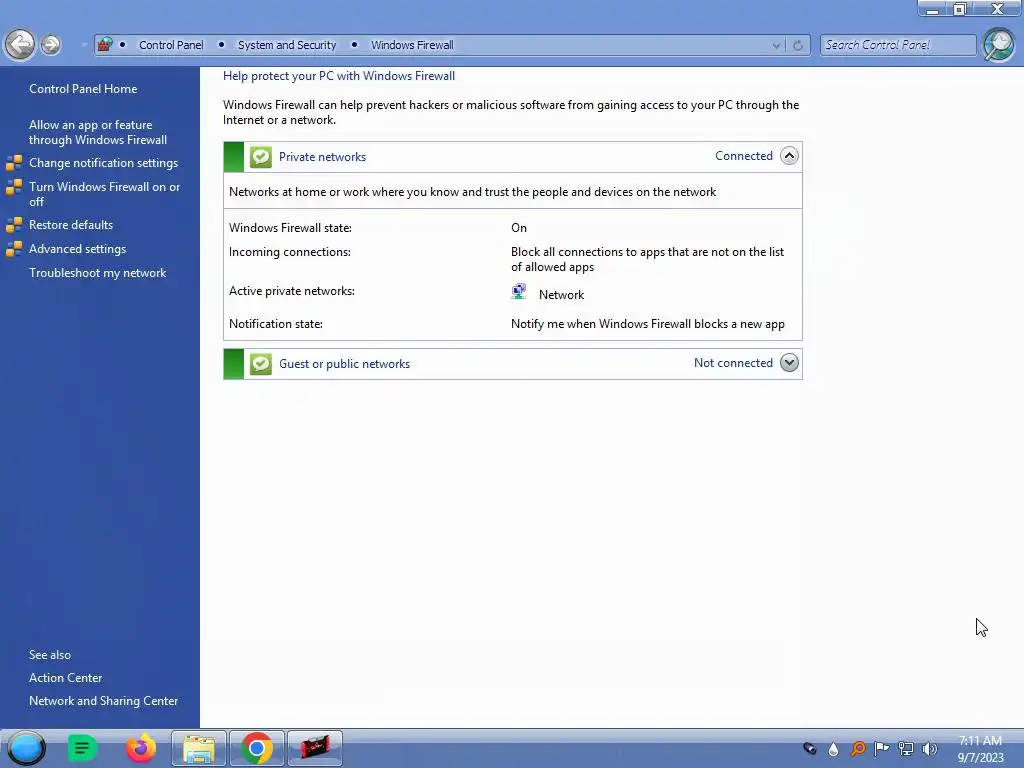Viewport: 1024px width, 768px height.
Task: Click the Action Center flag tray icon
Action: (x=882, y=749)
